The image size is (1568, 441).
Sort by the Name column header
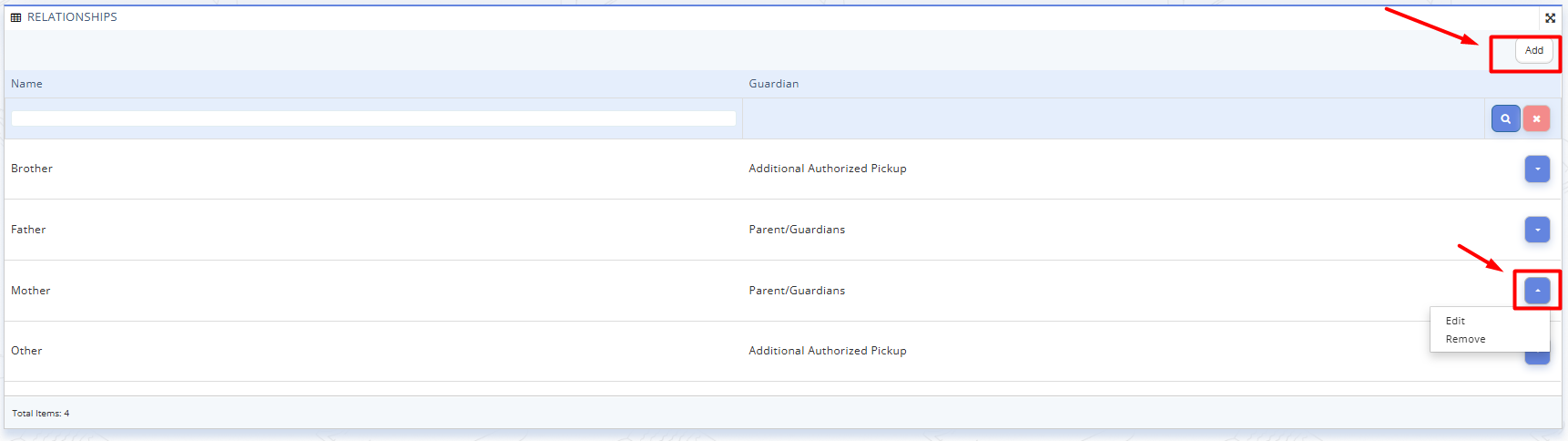pos(26,84)
